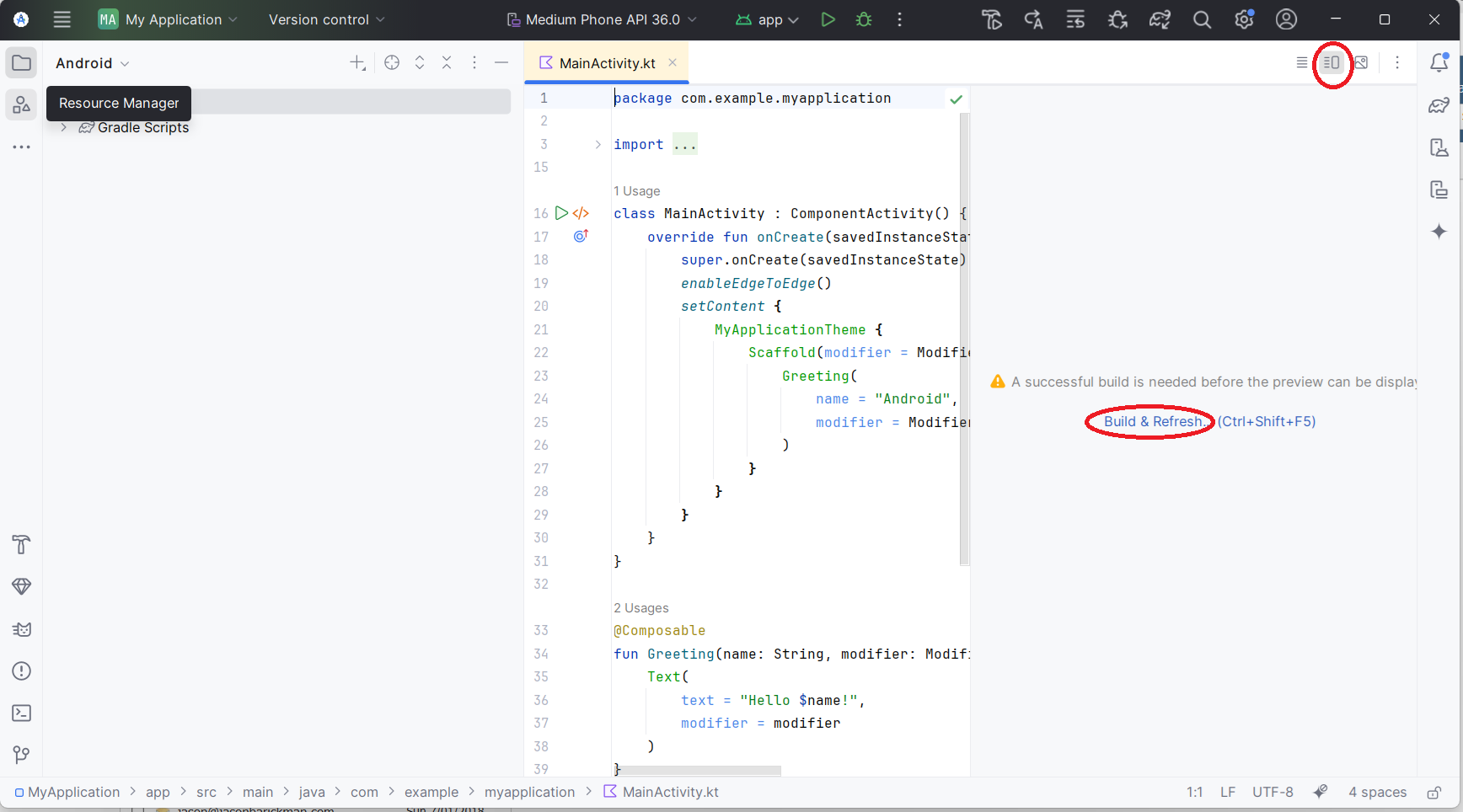This screenshot has width=1463, height=812.
Task: Switch editor to Design-only view
Action: pyautogui.click(x=1361, y=62)
